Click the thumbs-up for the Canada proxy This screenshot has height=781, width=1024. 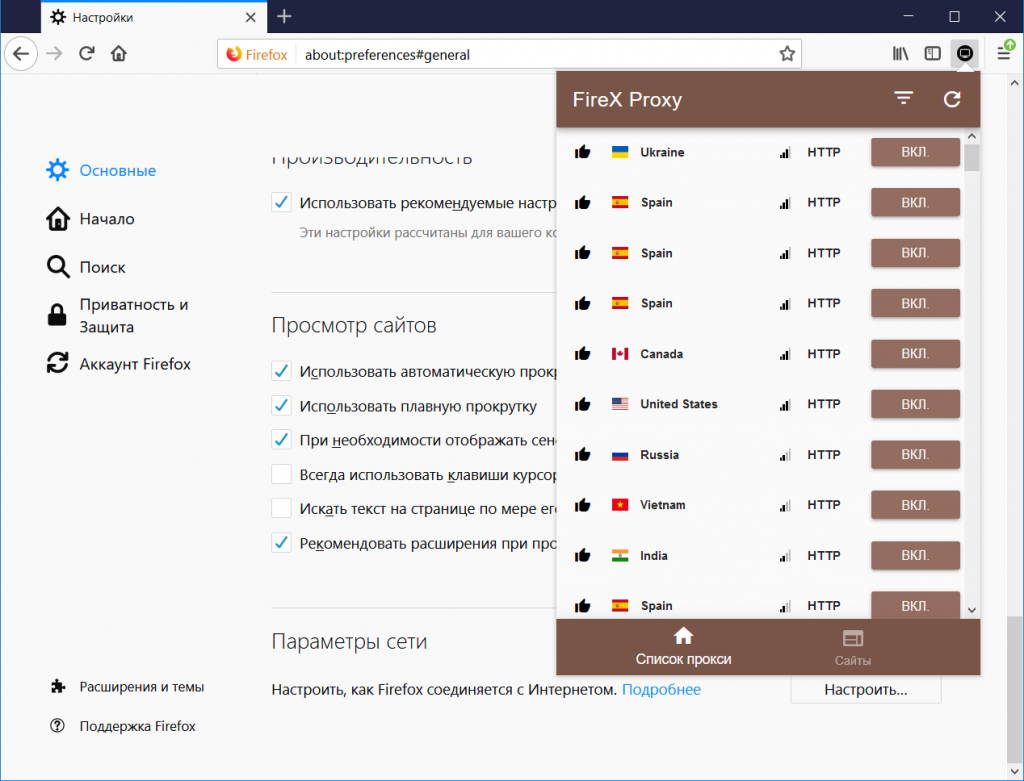[x=583, y=354]
